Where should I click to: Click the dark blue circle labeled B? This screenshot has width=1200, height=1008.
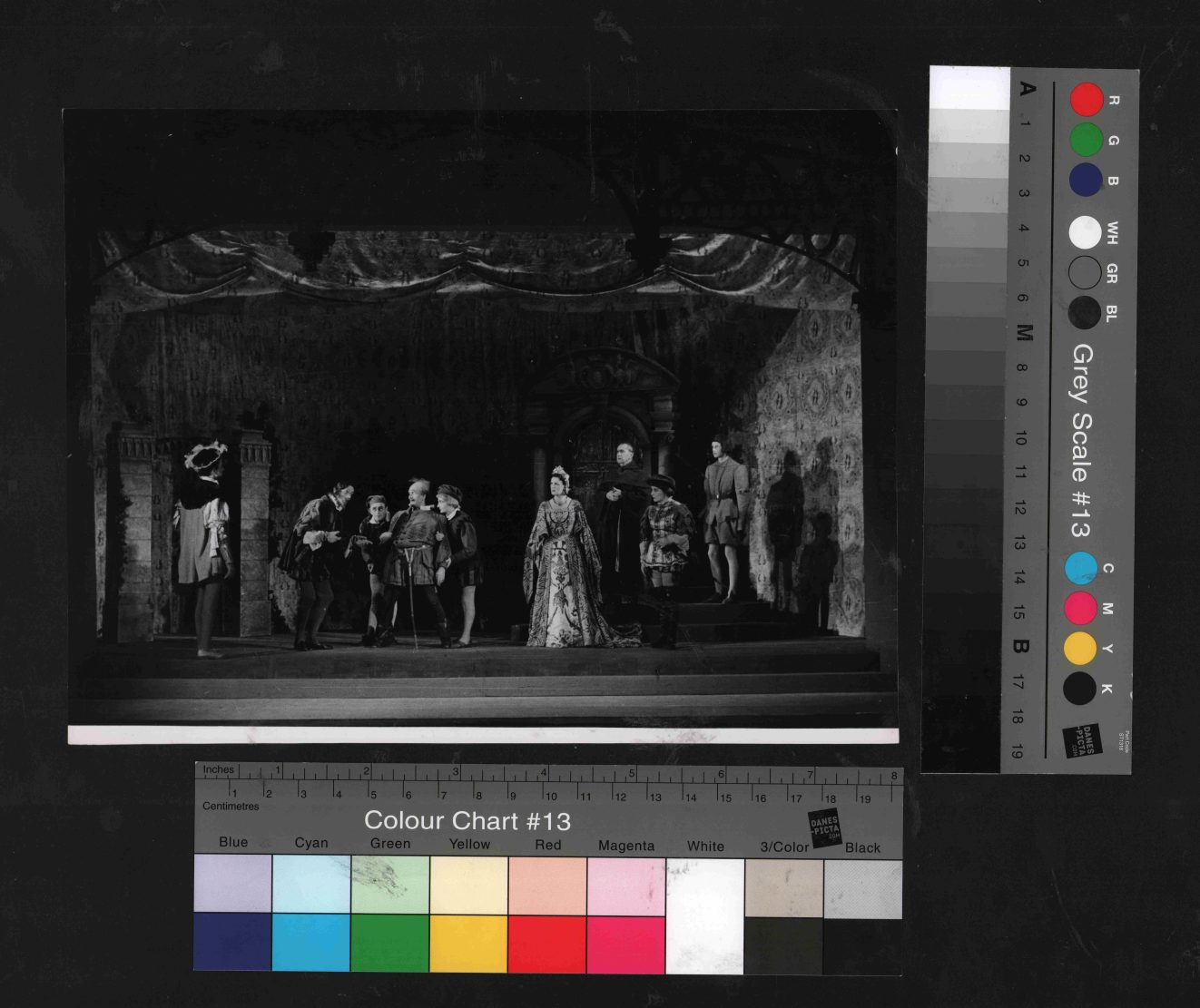[x=1086, y=180]
